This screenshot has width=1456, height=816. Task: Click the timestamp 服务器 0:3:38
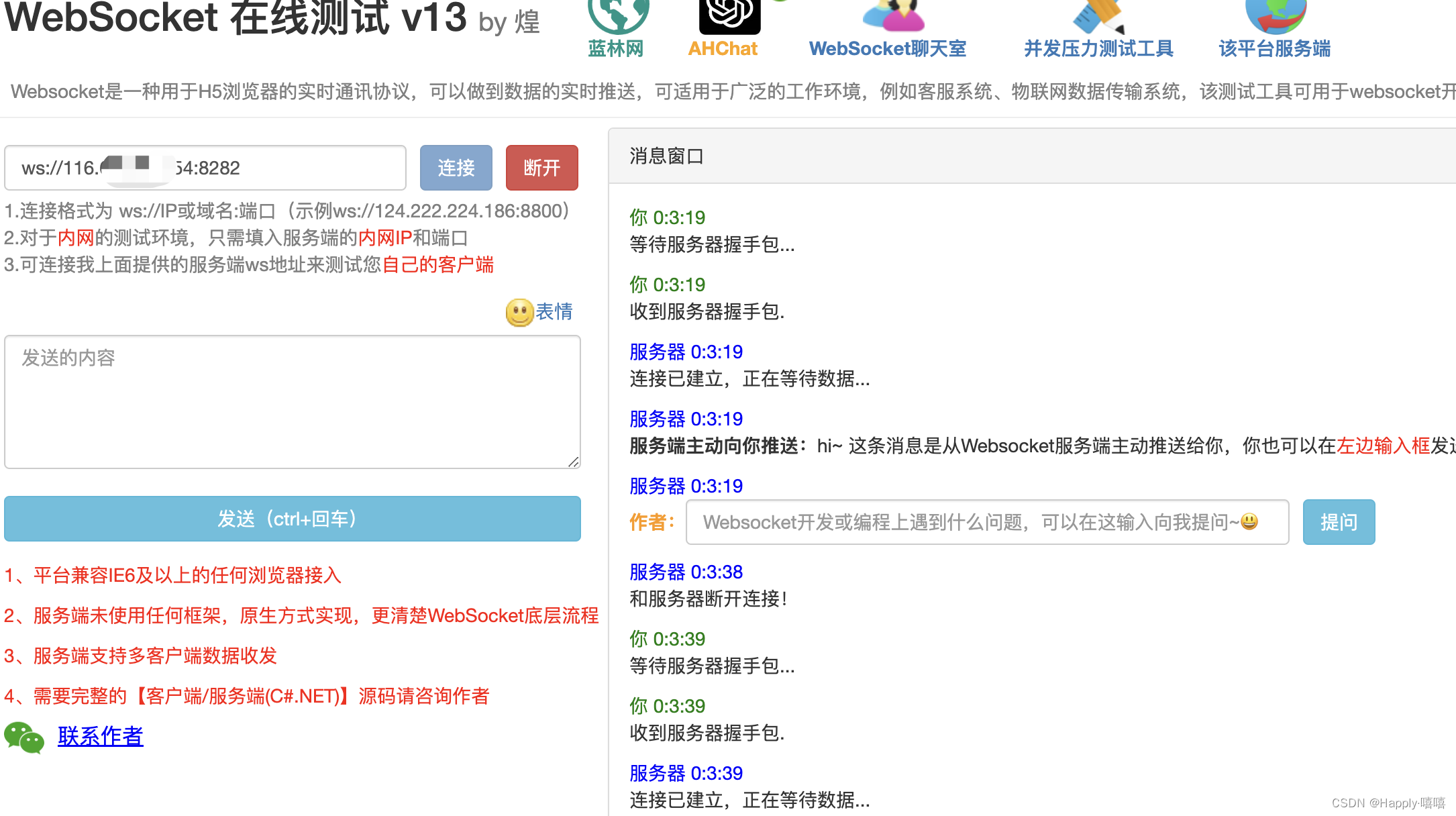[x=686, y=572]
